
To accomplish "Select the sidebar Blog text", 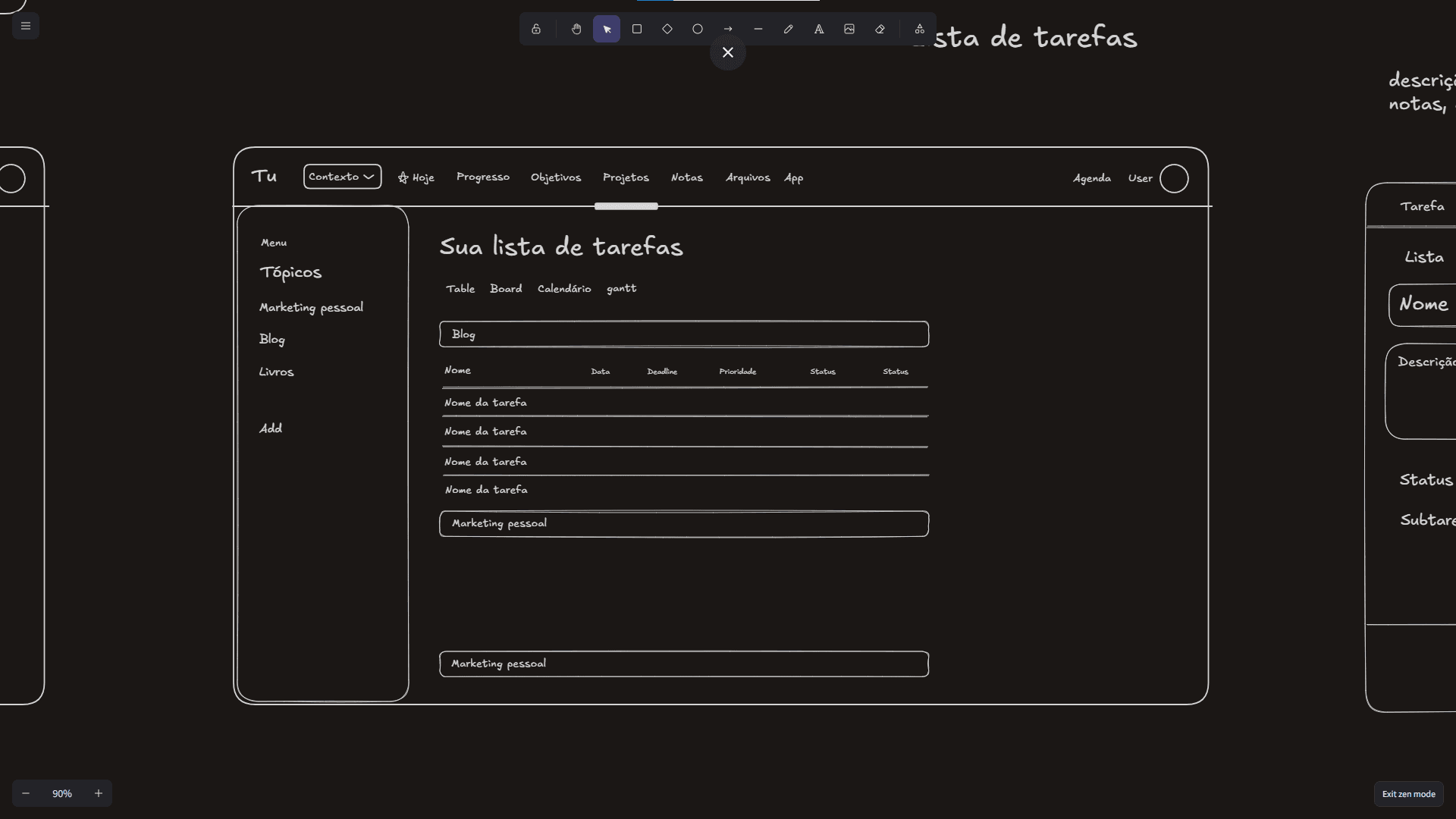I will pos(271,339).
